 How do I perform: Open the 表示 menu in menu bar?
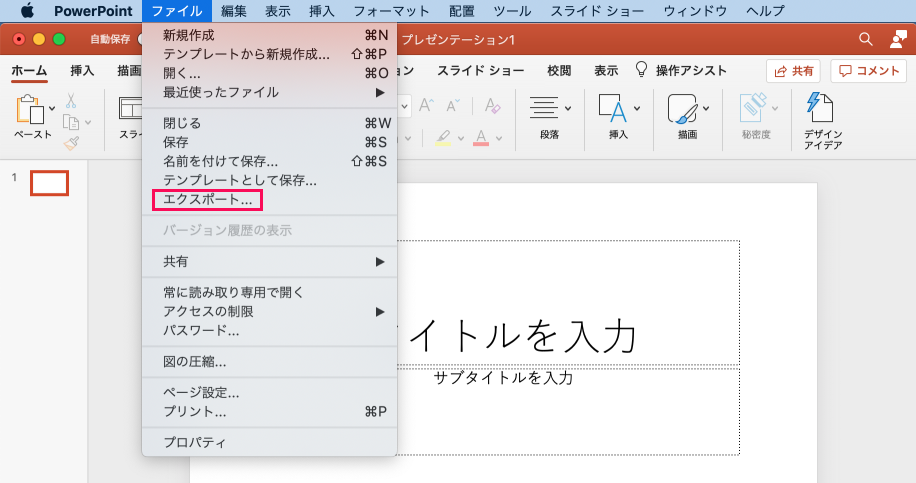pos(277,11)
